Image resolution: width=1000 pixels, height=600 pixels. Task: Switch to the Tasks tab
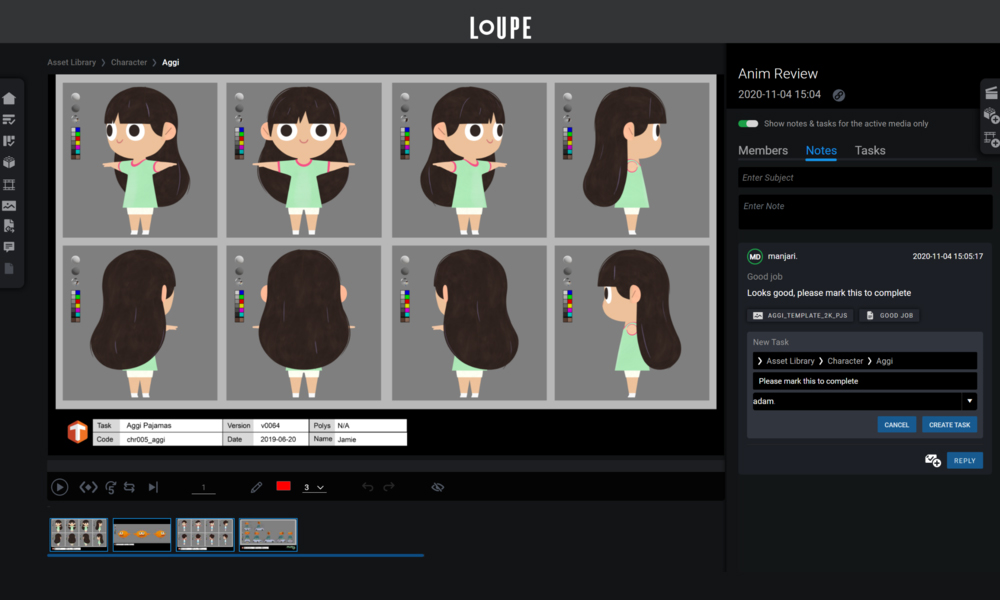870,151
